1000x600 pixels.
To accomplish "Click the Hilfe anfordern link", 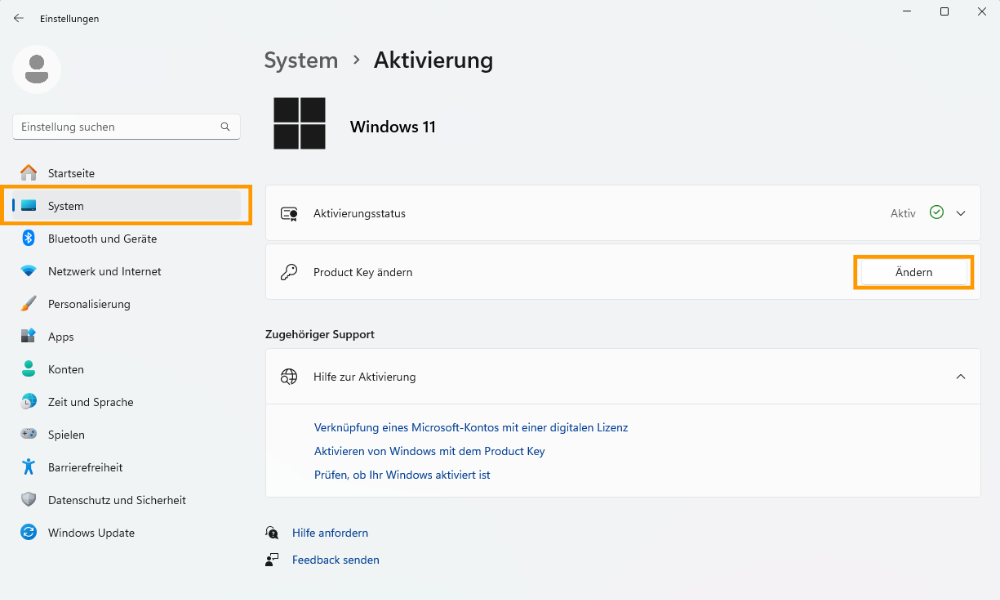I will [330, 532].
